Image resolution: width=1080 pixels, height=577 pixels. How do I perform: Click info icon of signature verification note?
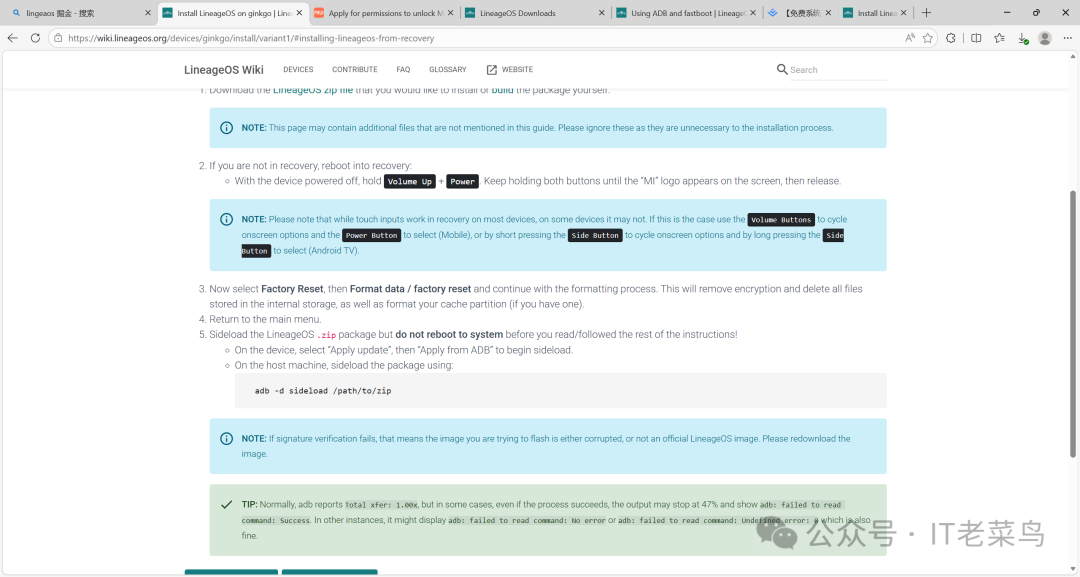(x=226, y=439)
